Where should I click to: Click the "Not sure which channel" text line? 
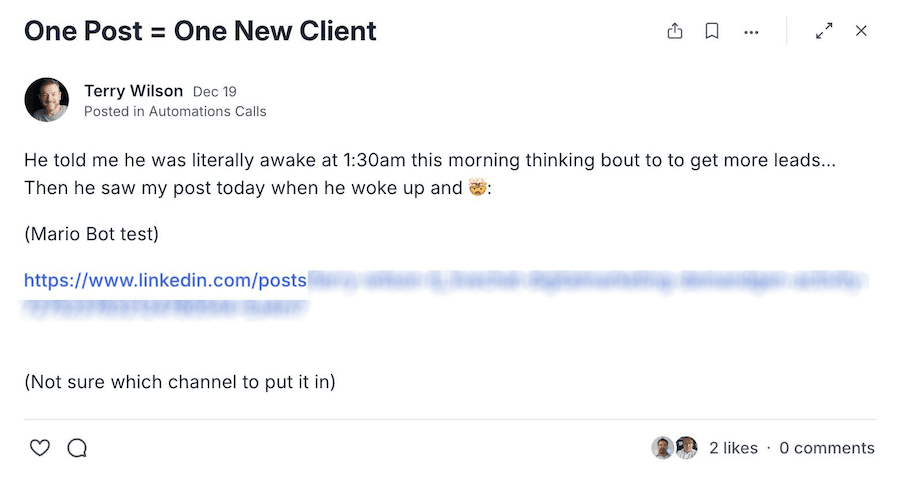point(179,382)
